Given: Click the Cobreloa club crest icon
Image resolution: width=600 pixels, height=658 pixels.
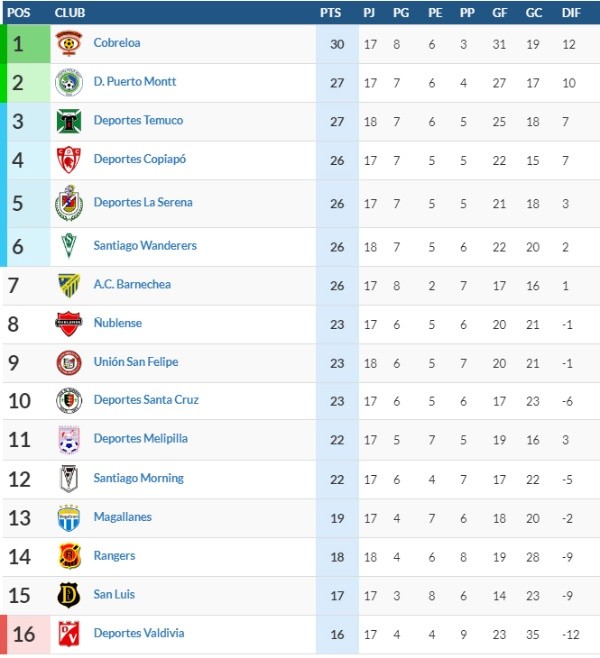Looking at the screenshot, I should [68, 43].
